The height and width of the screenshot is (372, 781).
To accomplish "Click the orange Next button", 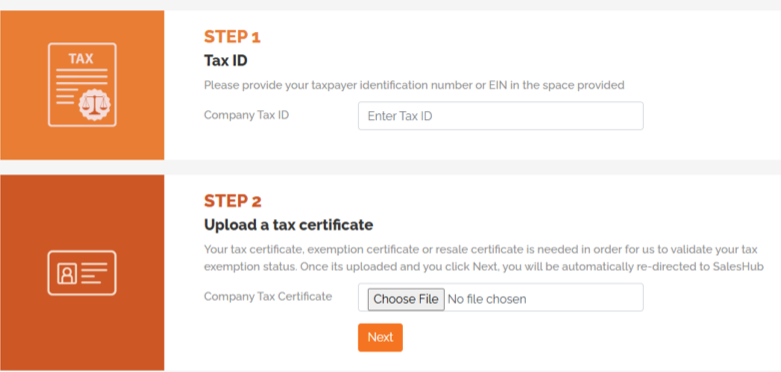I will click(x=380, y=338).
